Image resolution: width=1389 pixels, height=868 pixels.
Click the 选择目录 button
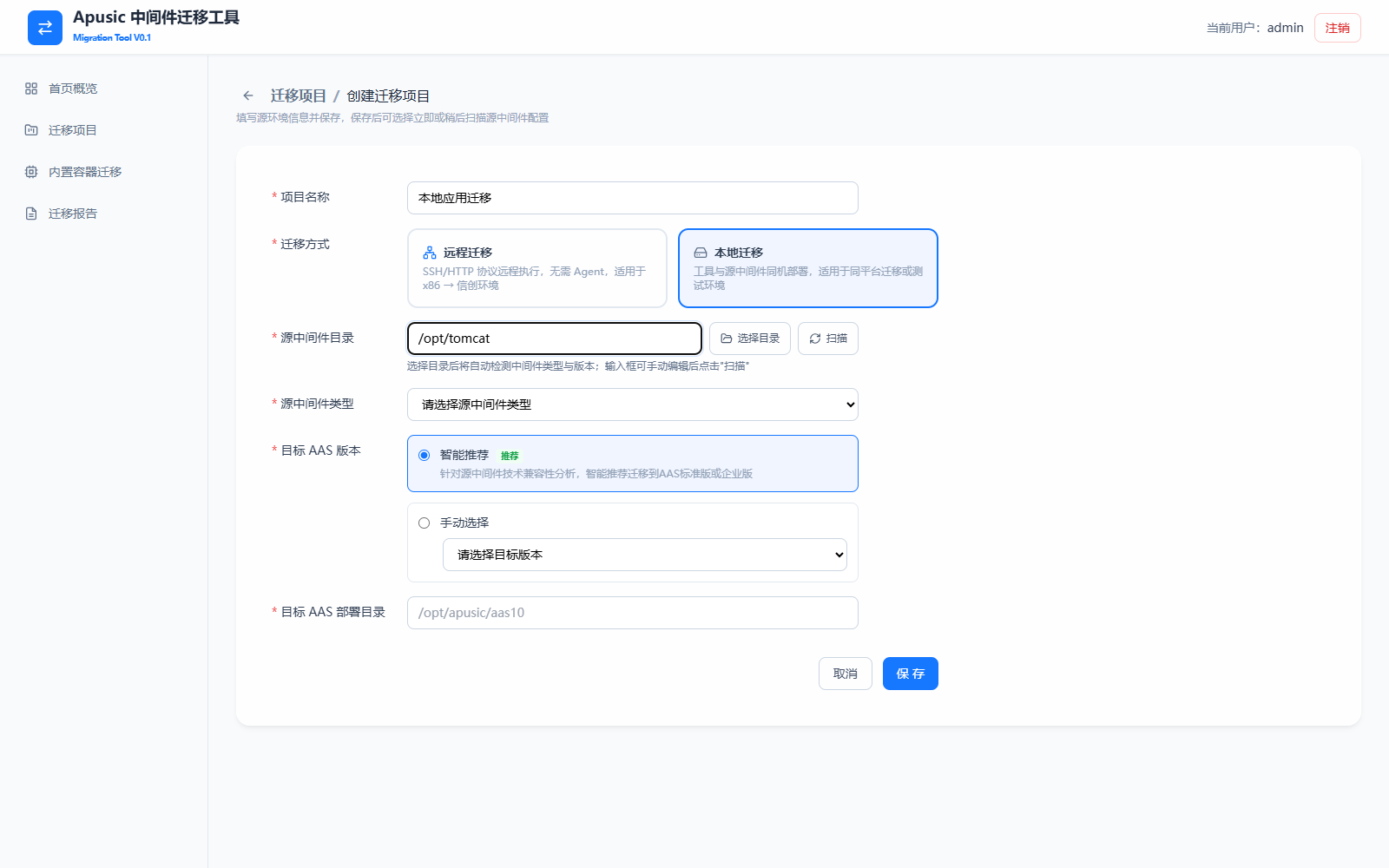click(x=750, y=339)
